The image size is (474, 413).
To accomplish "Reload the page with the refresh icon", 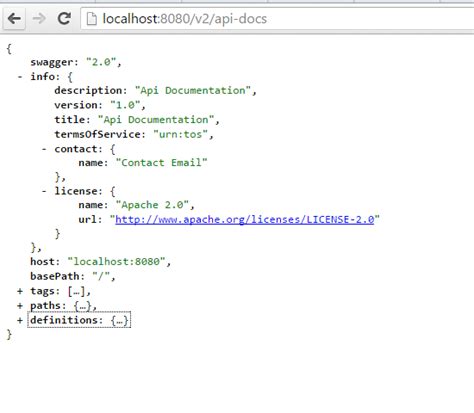I will pyautogui.click(x=64, y=19).
